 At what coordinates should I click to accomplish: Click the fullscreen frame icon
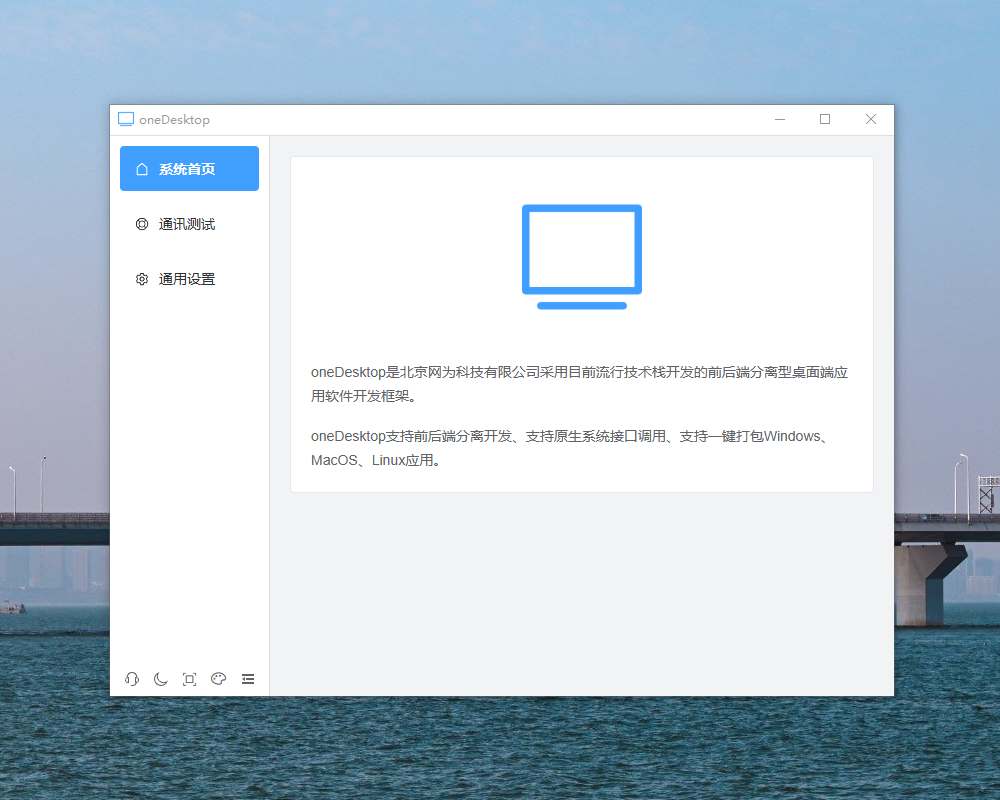coord(189,679)
